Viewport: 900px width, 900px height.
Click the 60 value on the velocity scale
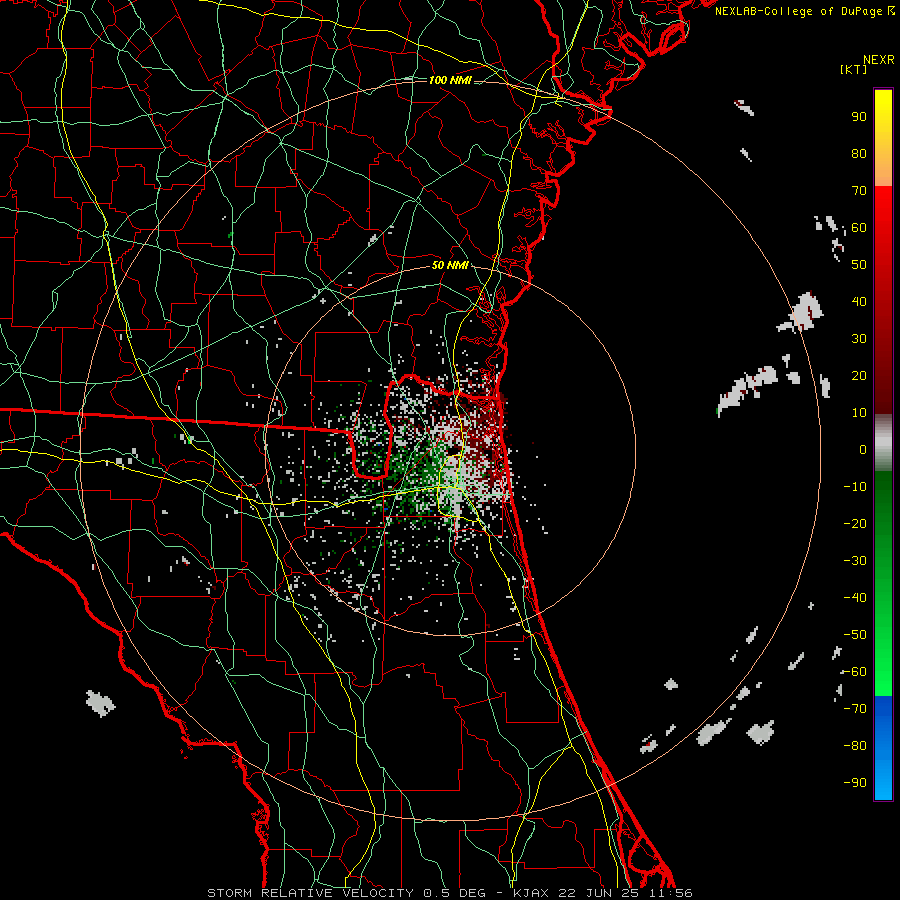pos(859,227)
